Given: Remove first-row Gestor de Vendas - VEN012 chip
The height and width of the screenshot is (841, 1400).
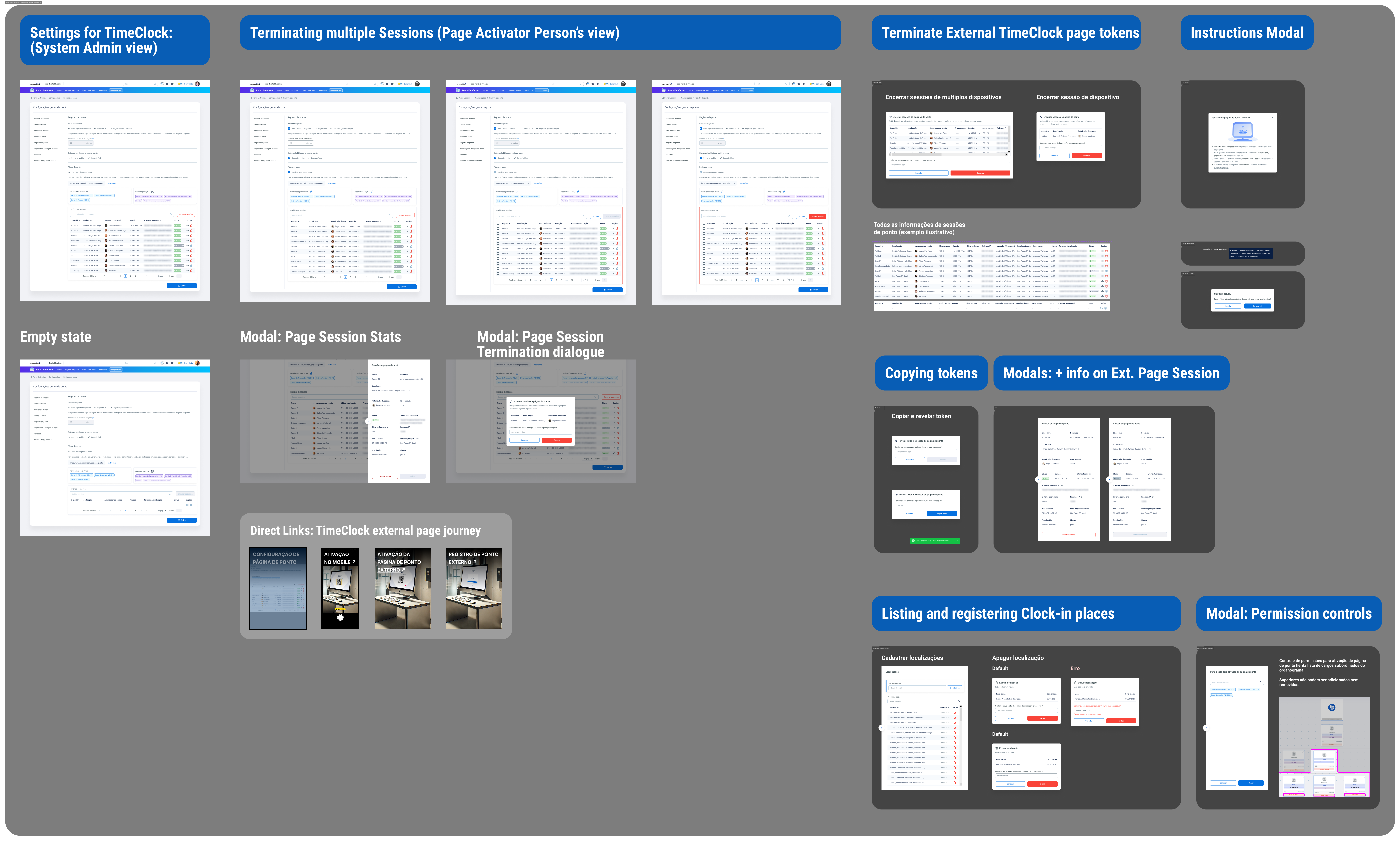Looking at the screenshot, I should tap(1258, 690).
